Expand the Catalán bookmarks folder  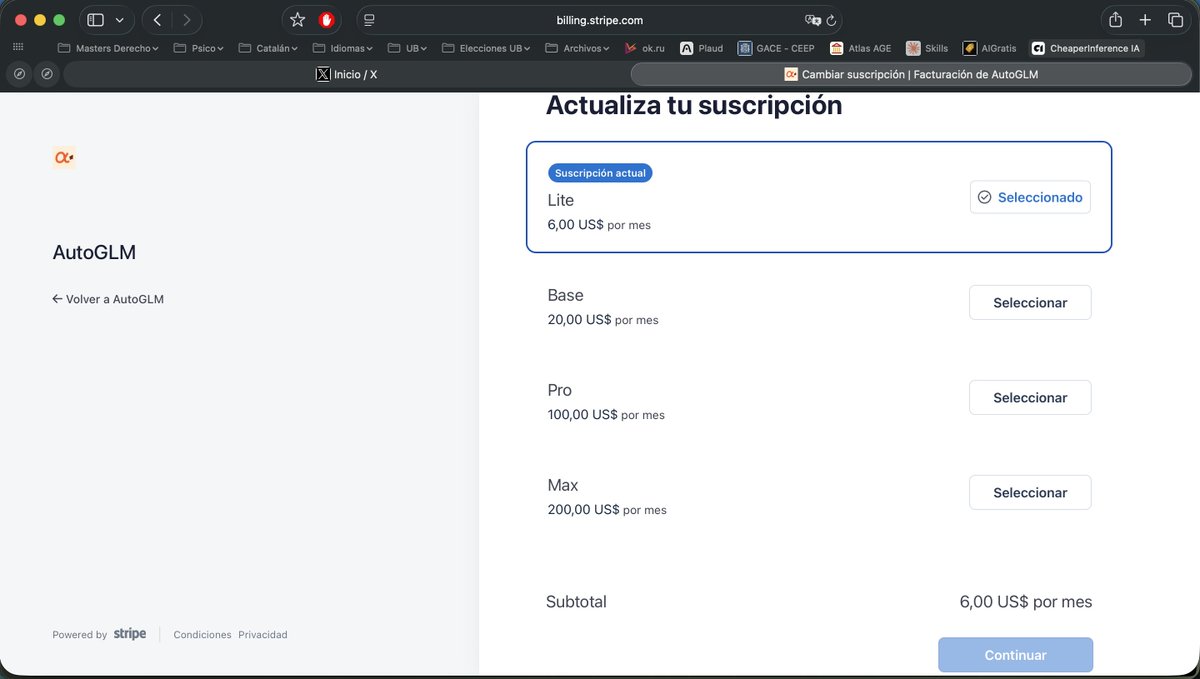tap(268, 48)
